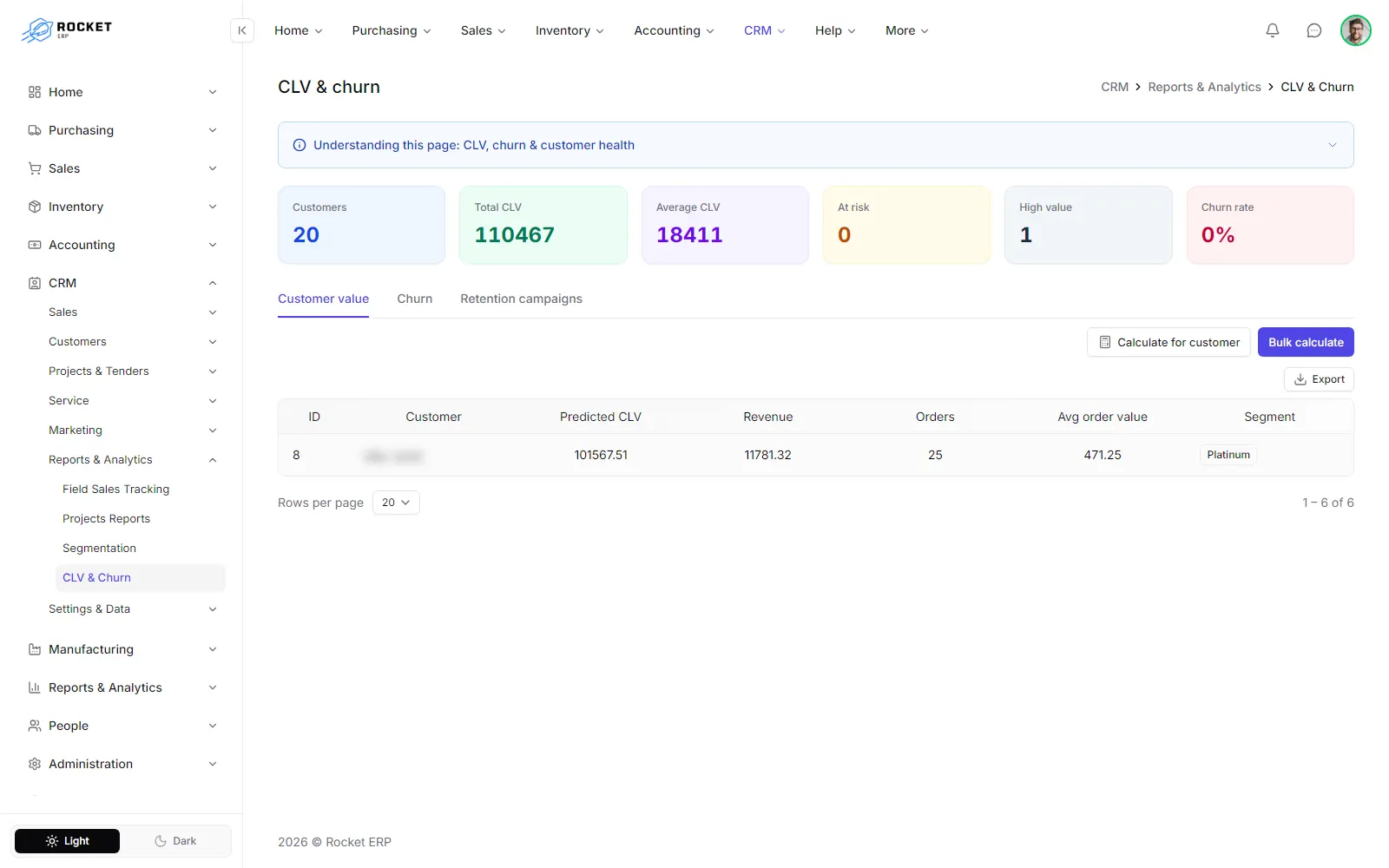
Task: Click the Total CLV summary card
Action: click(x=543, y=225)
